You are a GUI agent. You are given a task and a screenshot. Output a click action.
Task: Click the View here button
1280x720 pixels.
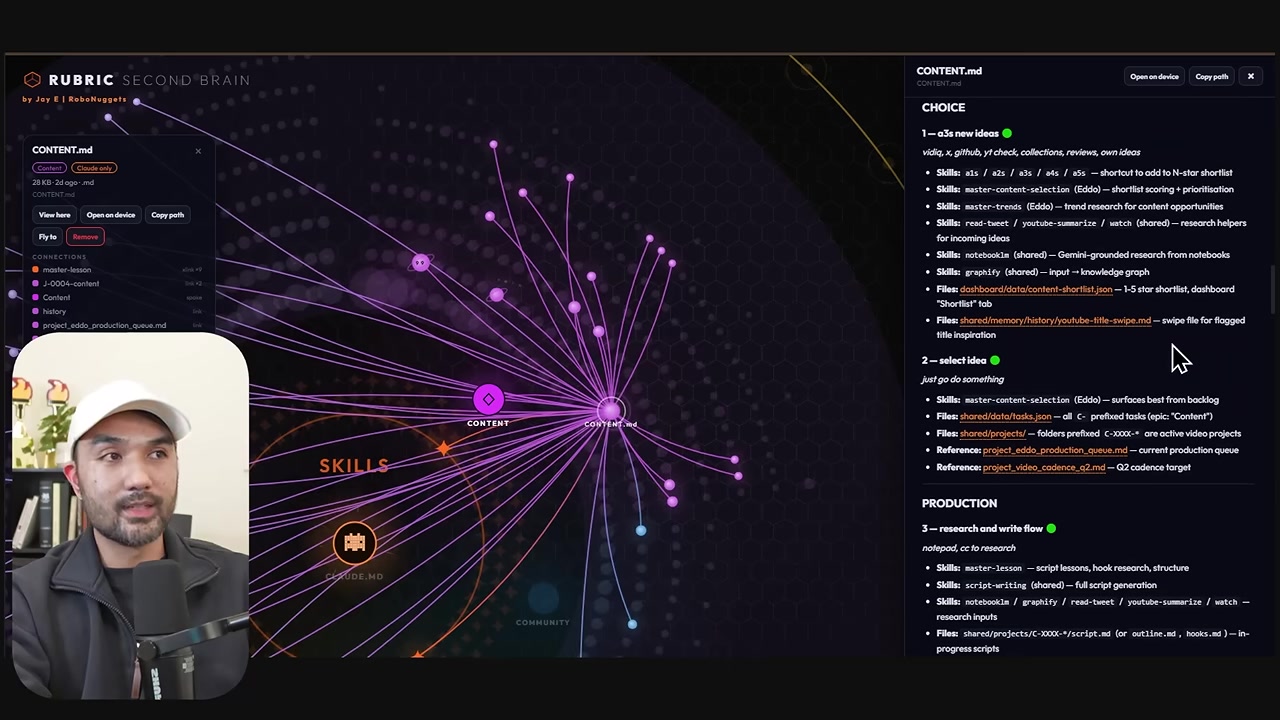55,215
